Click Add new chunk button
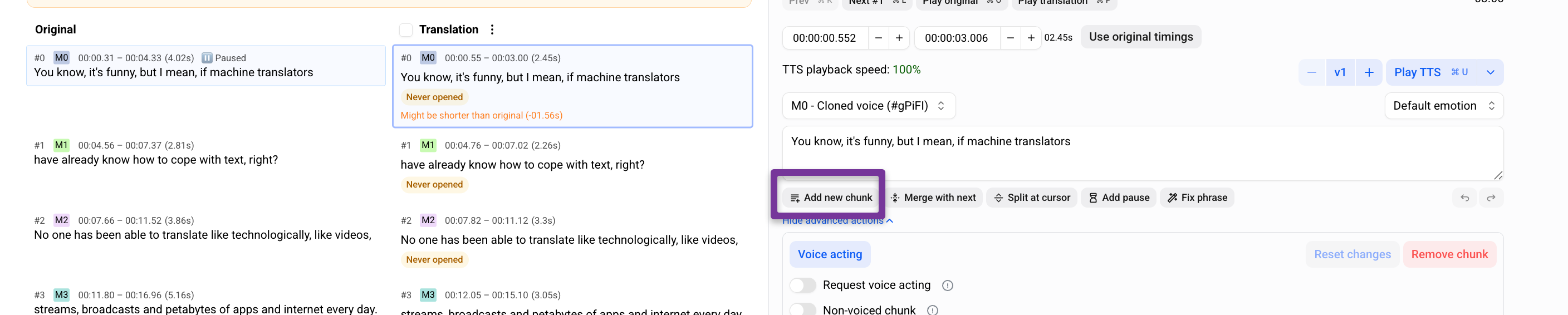Viewport: 1568px width, 315px height. point(831,198)
